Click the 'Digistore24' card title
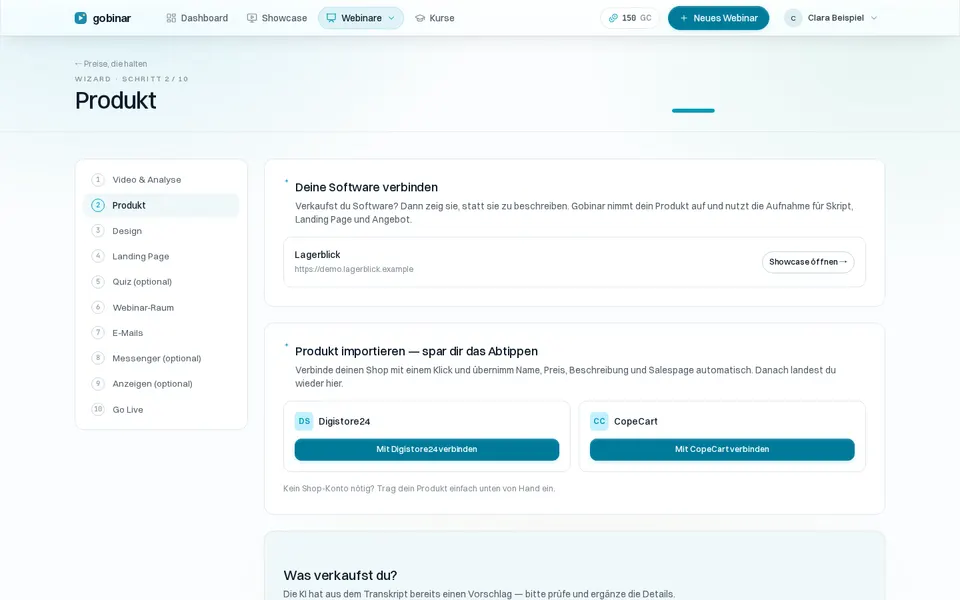The width and height of the screenshot is (960, 600). pos(344,421)
